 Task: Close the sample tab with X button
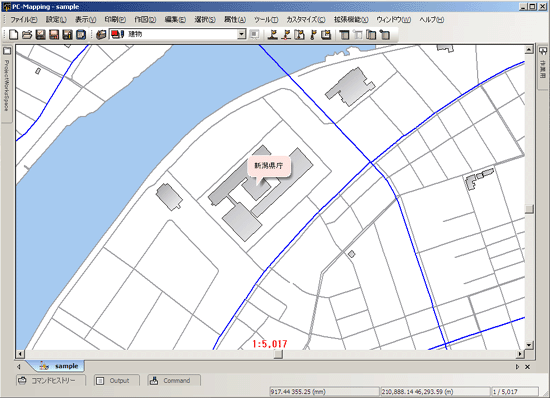[x=528, y=367]
